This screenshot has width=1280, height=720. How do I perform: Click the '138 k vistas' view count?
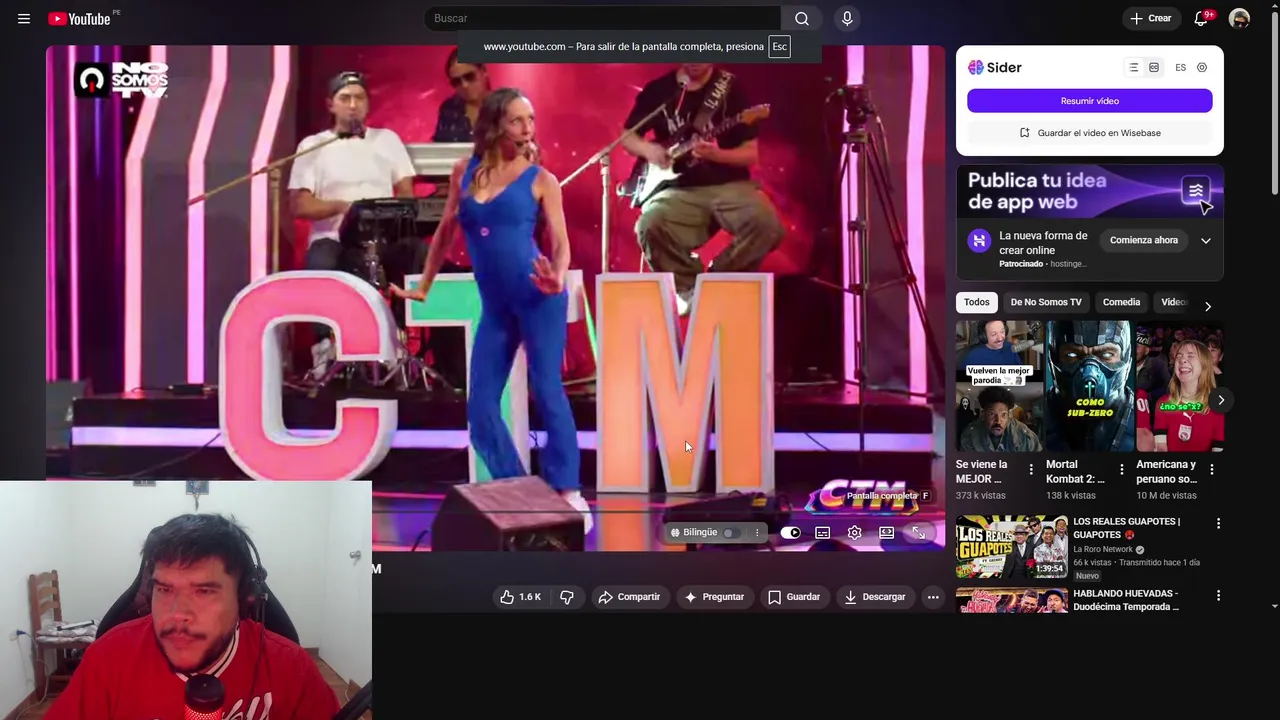[x=1071, y=495]
